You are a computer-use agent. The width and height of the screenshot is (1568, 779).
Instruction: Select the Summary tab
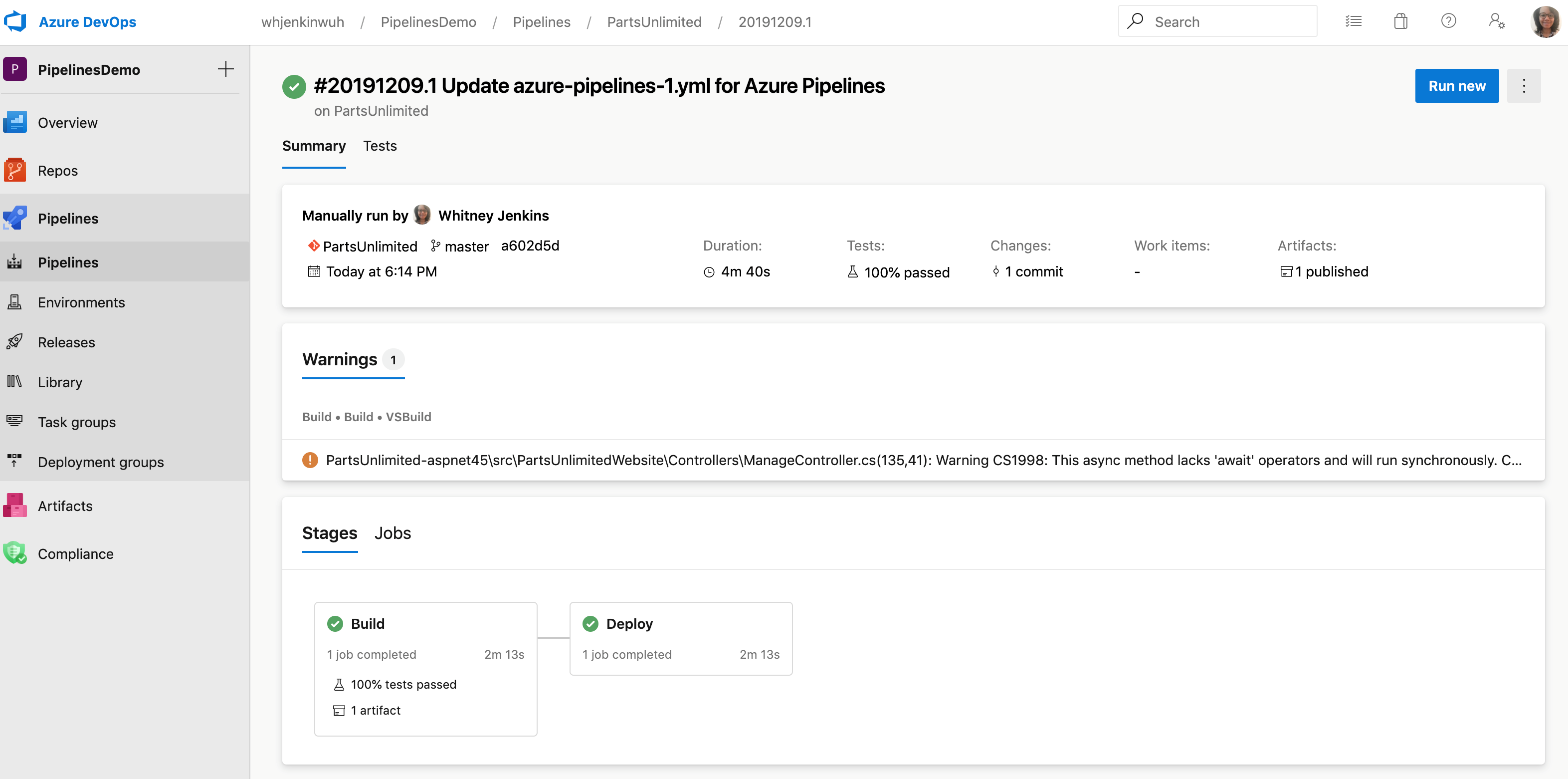pos(314,145)
